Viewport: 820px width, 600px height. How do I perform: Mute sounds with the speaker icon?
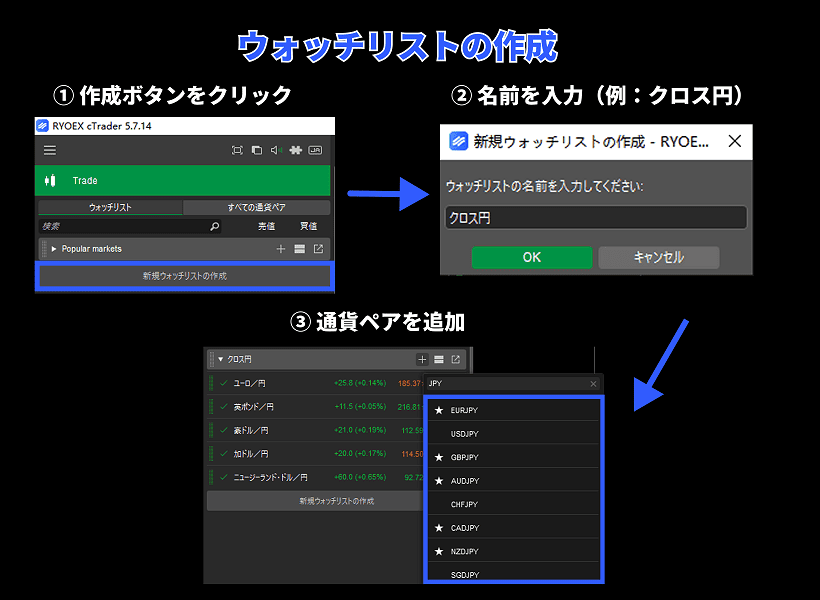[x=276, y=150]
